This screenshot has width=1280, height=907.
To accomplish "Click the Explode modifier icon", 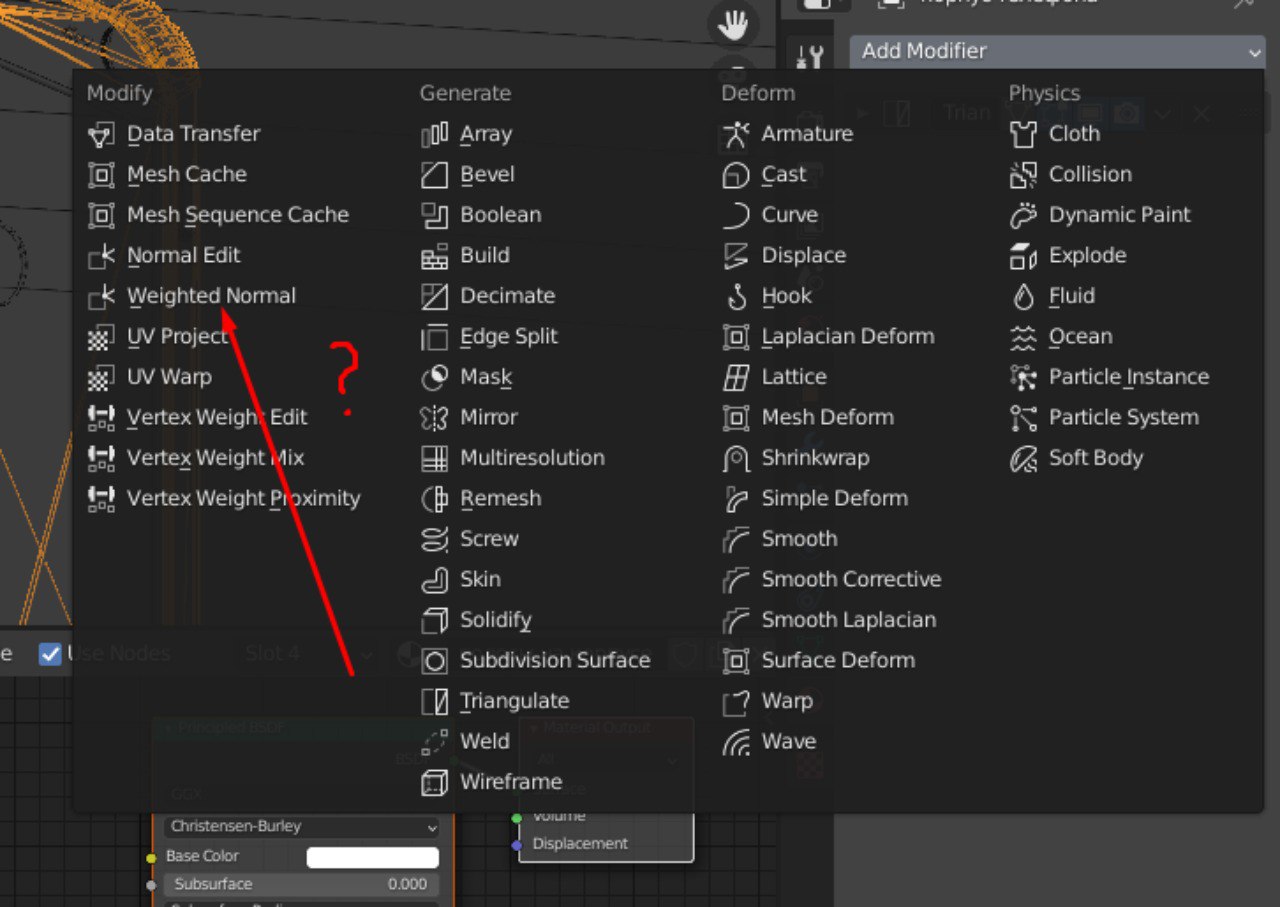I will pyautogui.click(x=1023, y=256).
